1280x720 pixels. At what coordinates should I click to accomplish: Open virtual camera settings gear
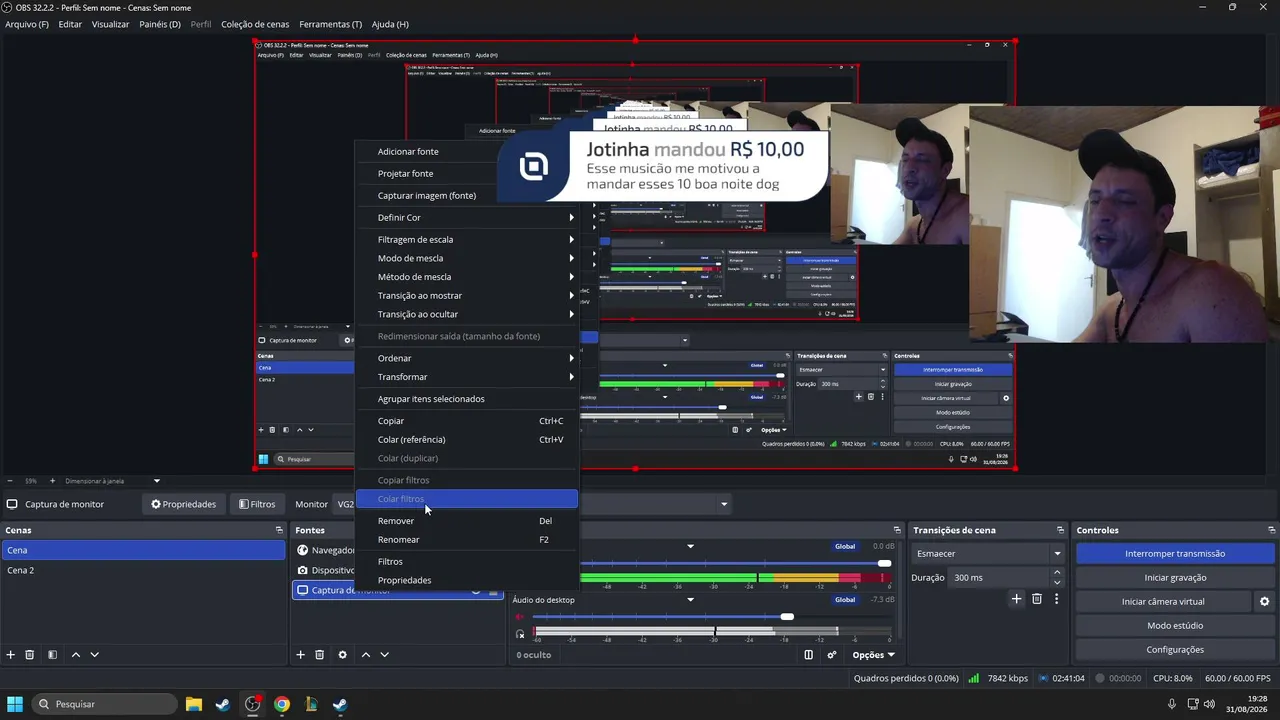click(x=1264, y=602)
